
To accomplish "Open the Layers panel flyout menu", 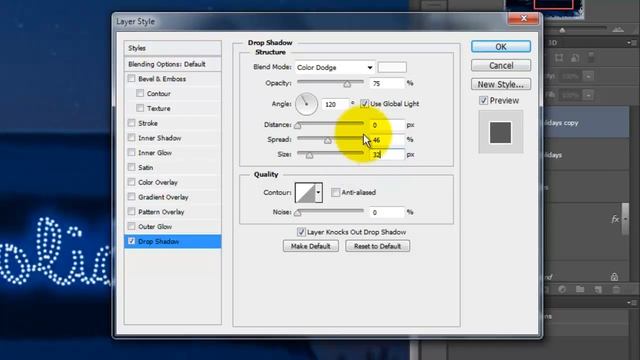I will coord(633,42).
